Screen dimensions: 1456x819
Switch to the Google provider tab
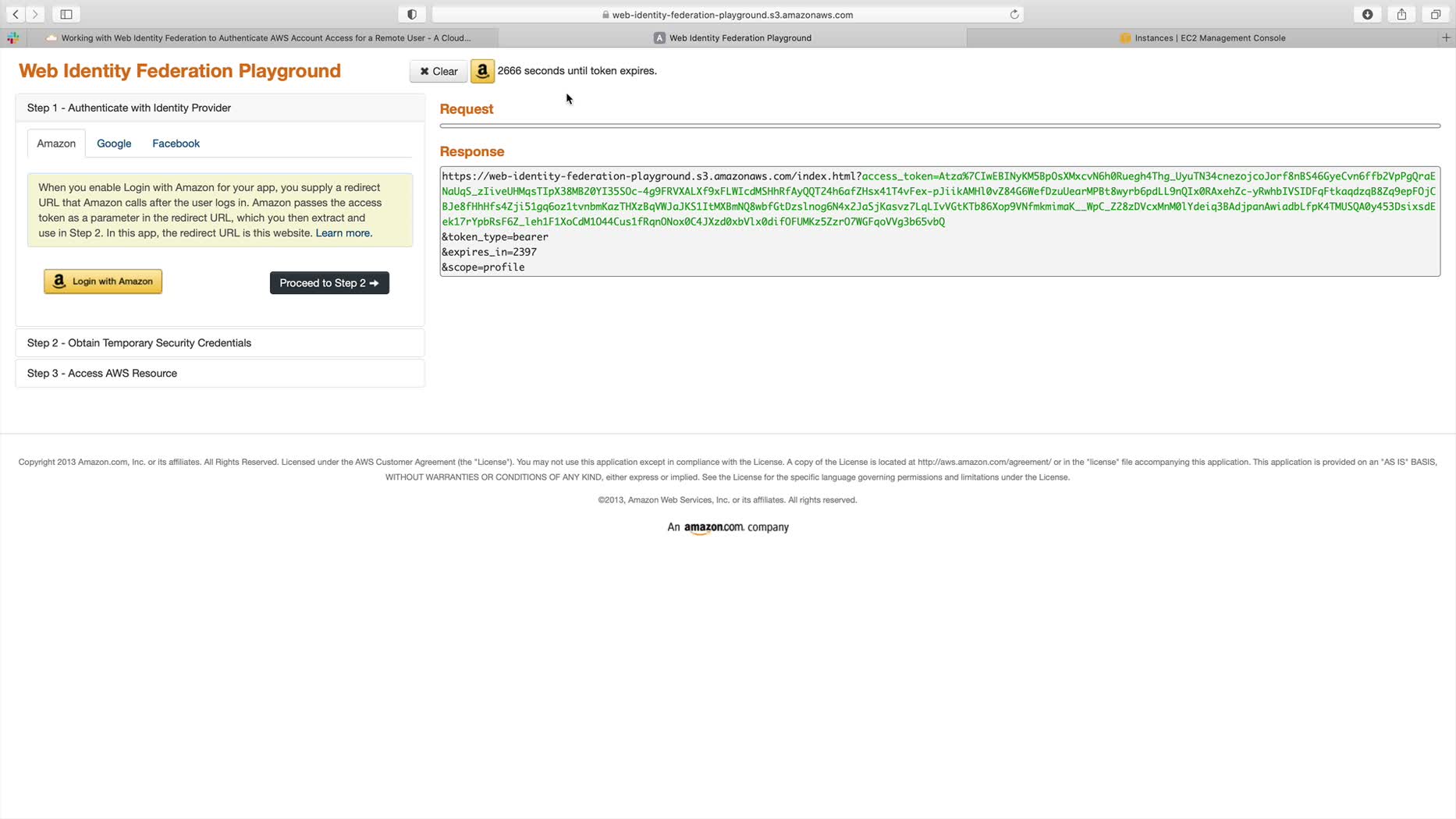(114, 144)
